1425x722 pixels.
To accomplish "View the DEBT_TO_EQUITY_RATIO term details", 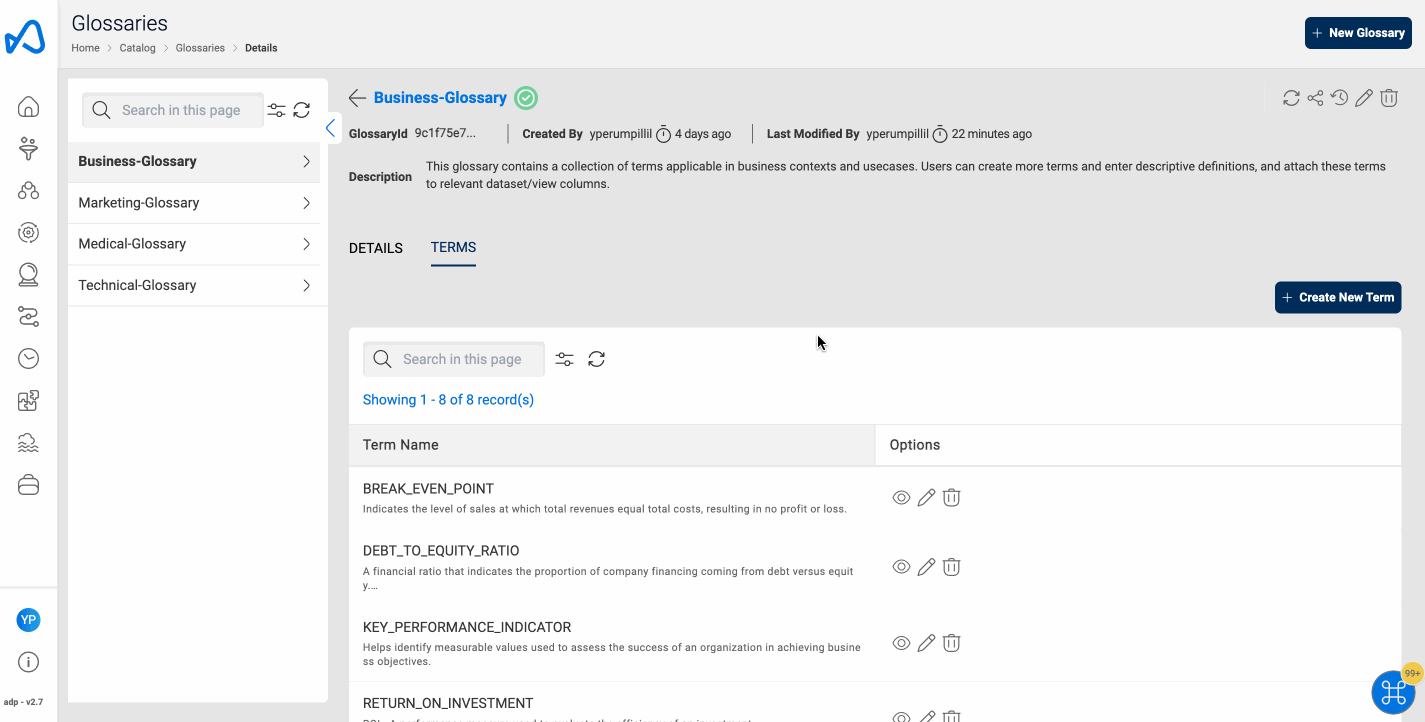I will pos(901,567).
